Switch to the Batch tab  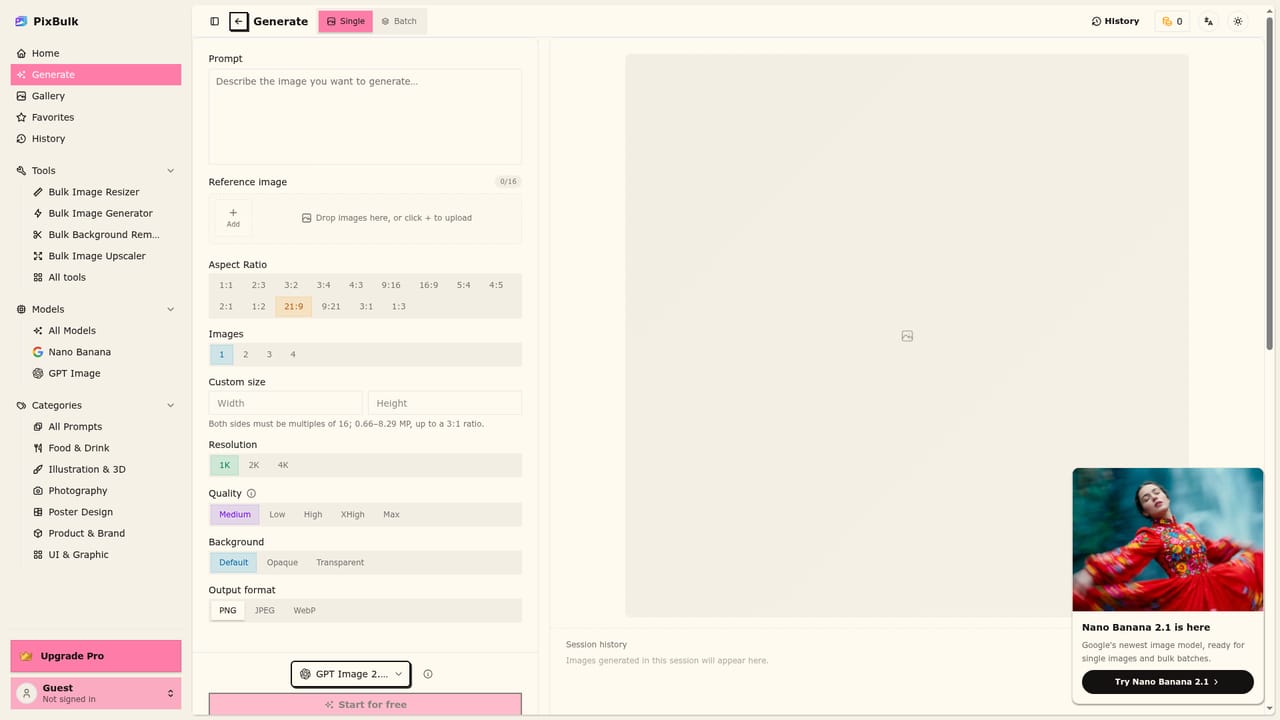pos(399,21)
